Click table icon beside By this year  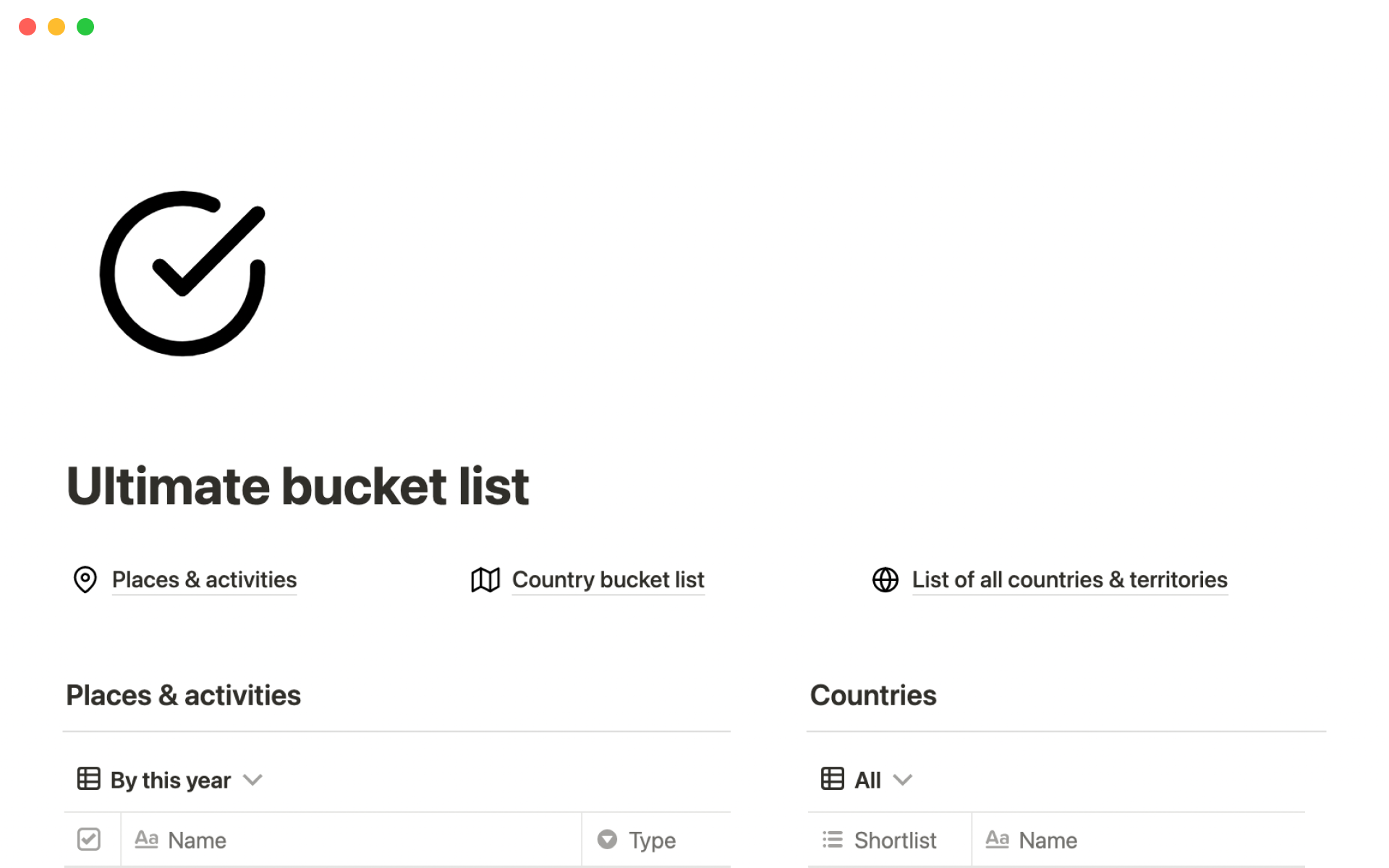88,779
